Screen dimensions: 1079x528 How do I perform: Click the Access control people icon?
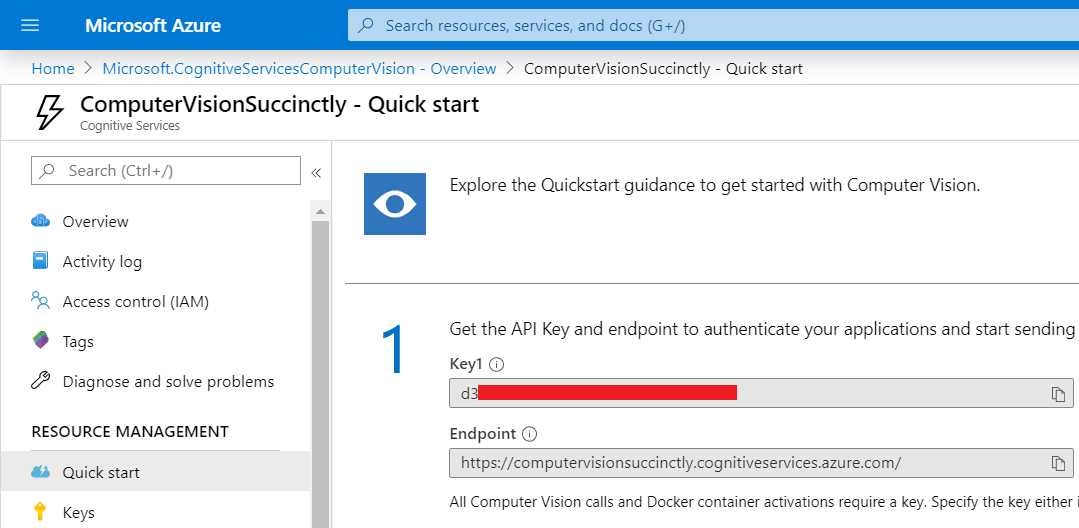coord(41,300)
